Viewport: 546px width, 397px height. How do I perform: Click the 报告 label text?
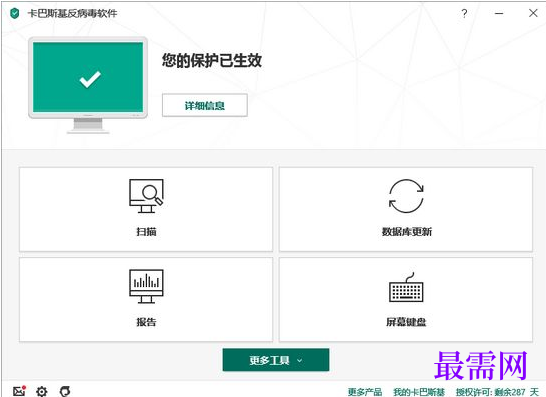point(146,322)
